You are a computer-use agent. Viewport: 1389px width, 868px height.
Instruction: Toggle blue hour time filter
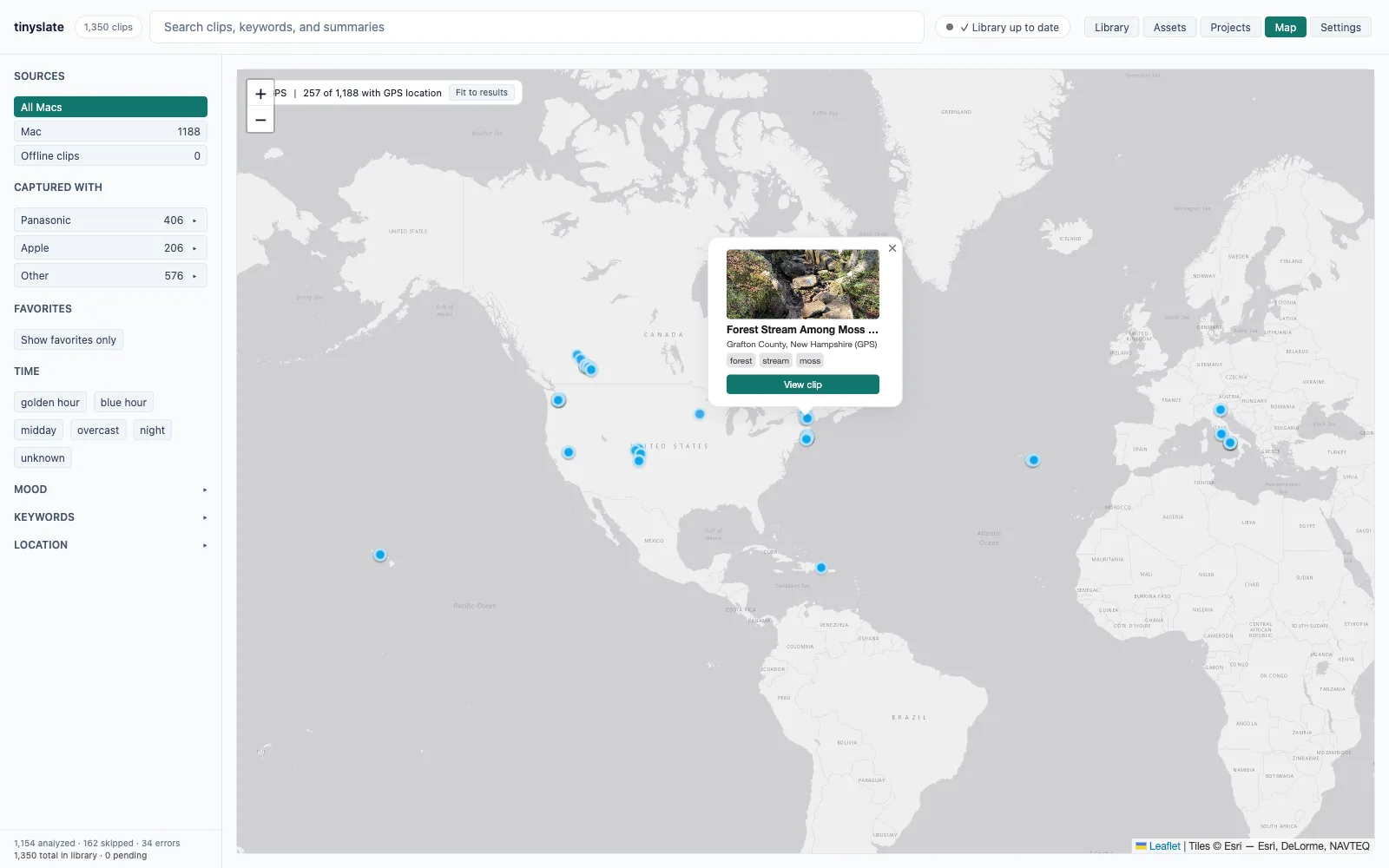coord(123,403)
